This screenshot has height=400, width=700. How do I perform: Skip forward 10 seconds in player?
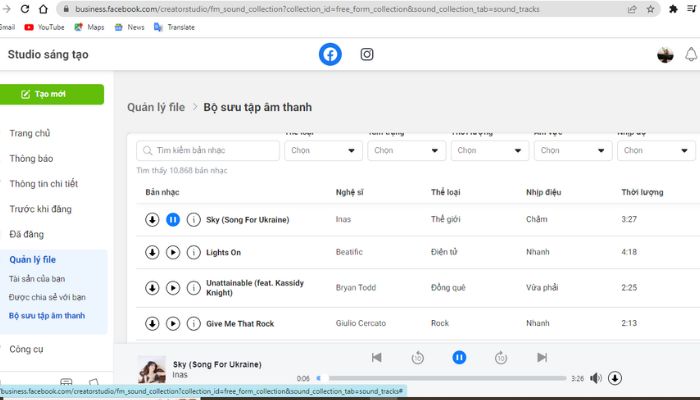tap(501, 358)
